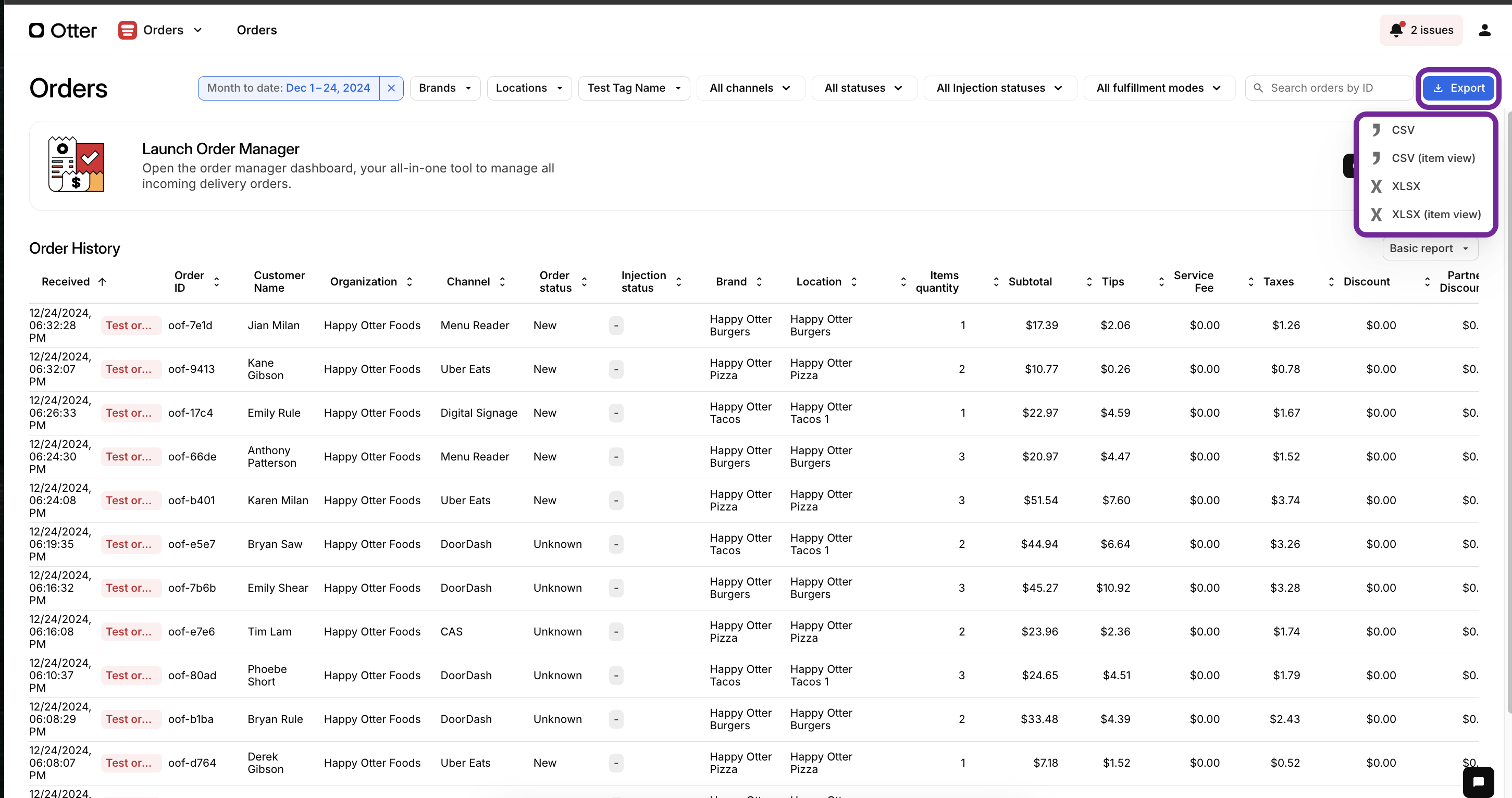Click customer name Bryan Saw
The height and width of the screenshot is (798, 1512).
[x=275, y=544]
